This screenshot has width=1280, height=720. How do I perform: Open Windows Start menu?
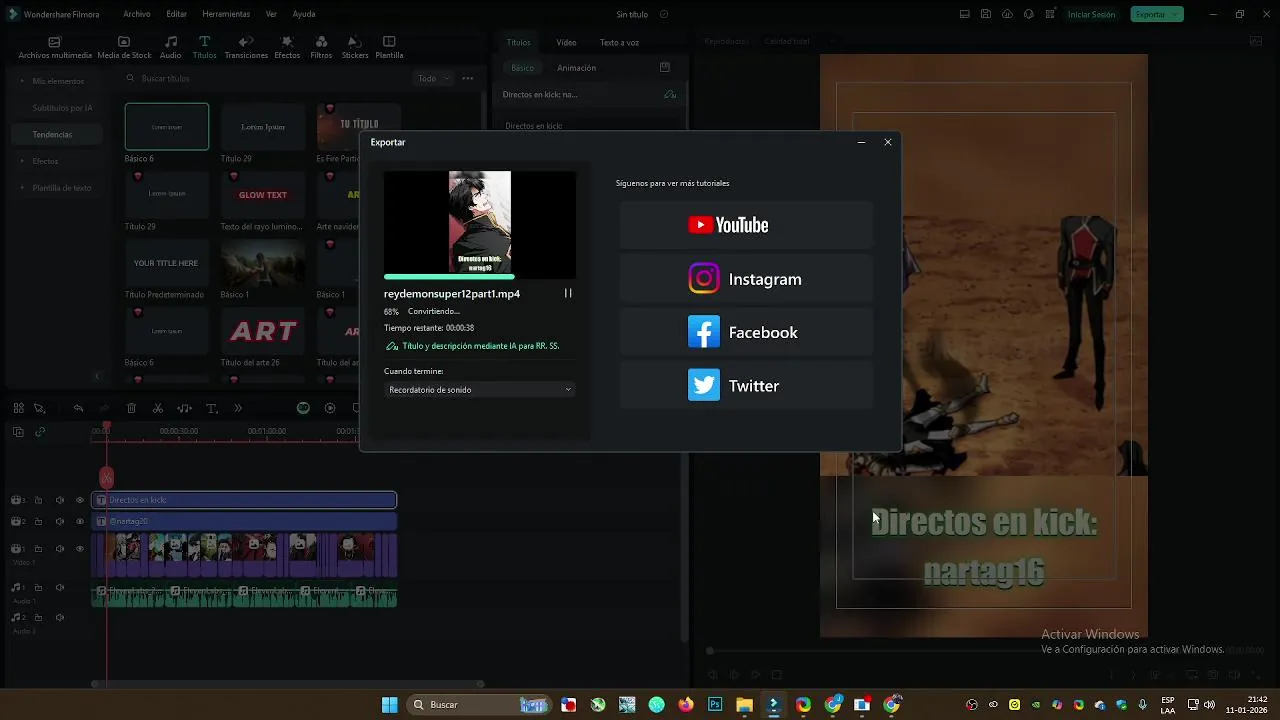coord(389,705)
